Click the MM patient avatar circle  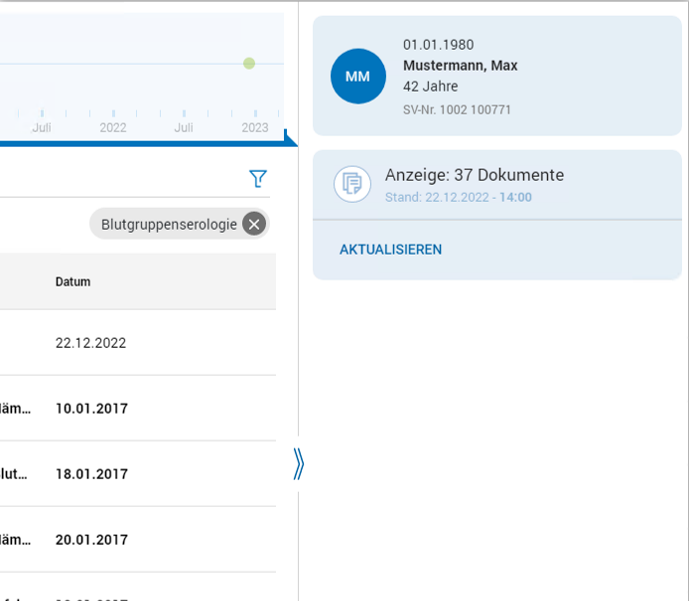[358, 76]
